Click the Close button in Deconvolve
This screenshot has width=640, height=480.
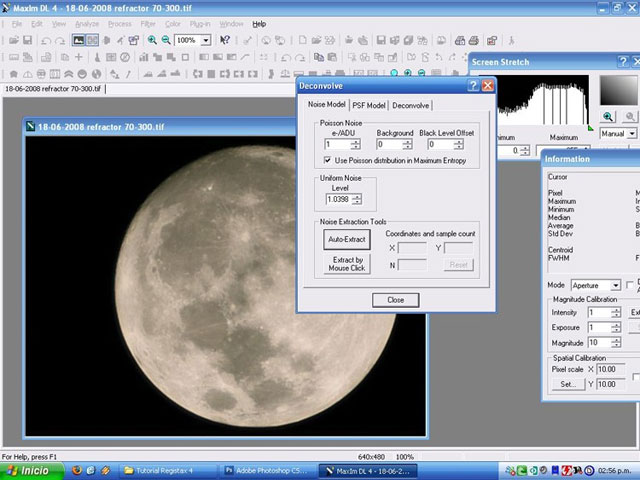click(396, 299)
